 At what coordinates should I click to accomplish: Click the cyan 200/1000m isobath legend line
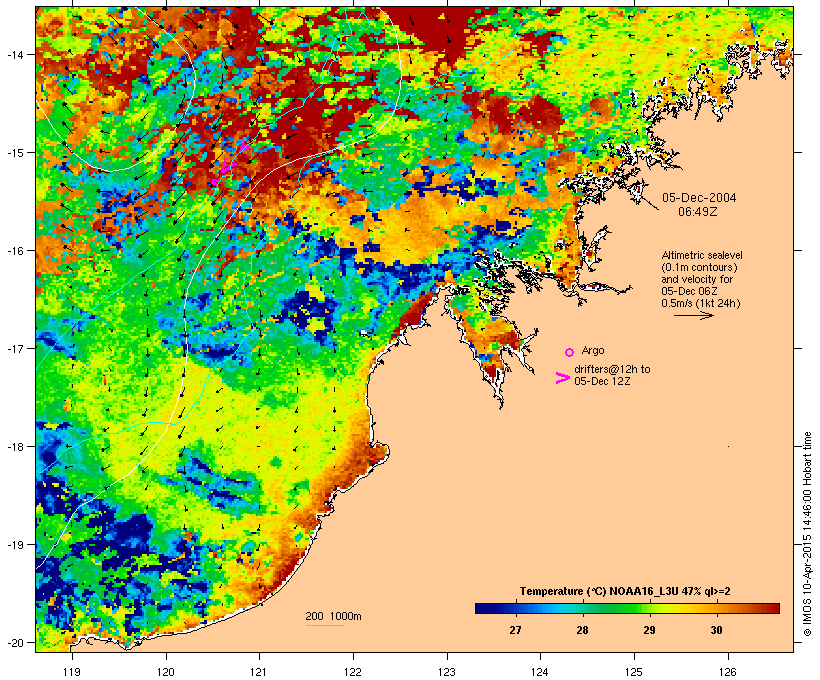[325, 625]
